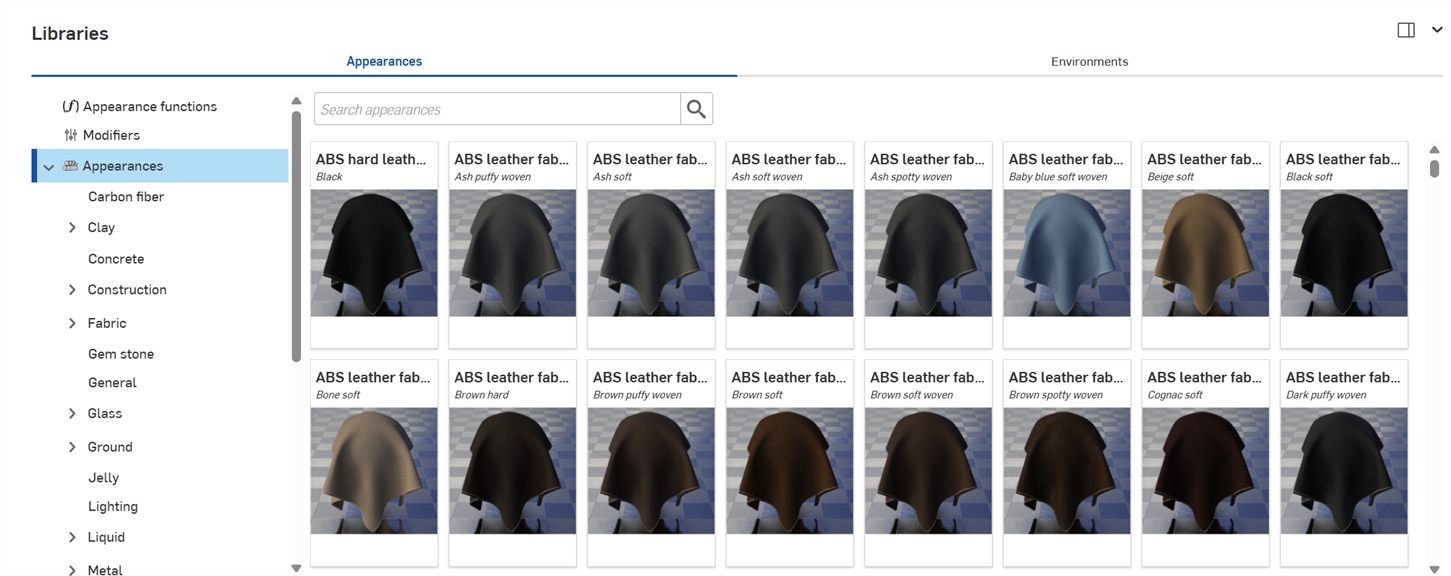Click the appearance grid vertical scrollbar
This screenshot has height=576, width=1451.
click(1434, 168)
